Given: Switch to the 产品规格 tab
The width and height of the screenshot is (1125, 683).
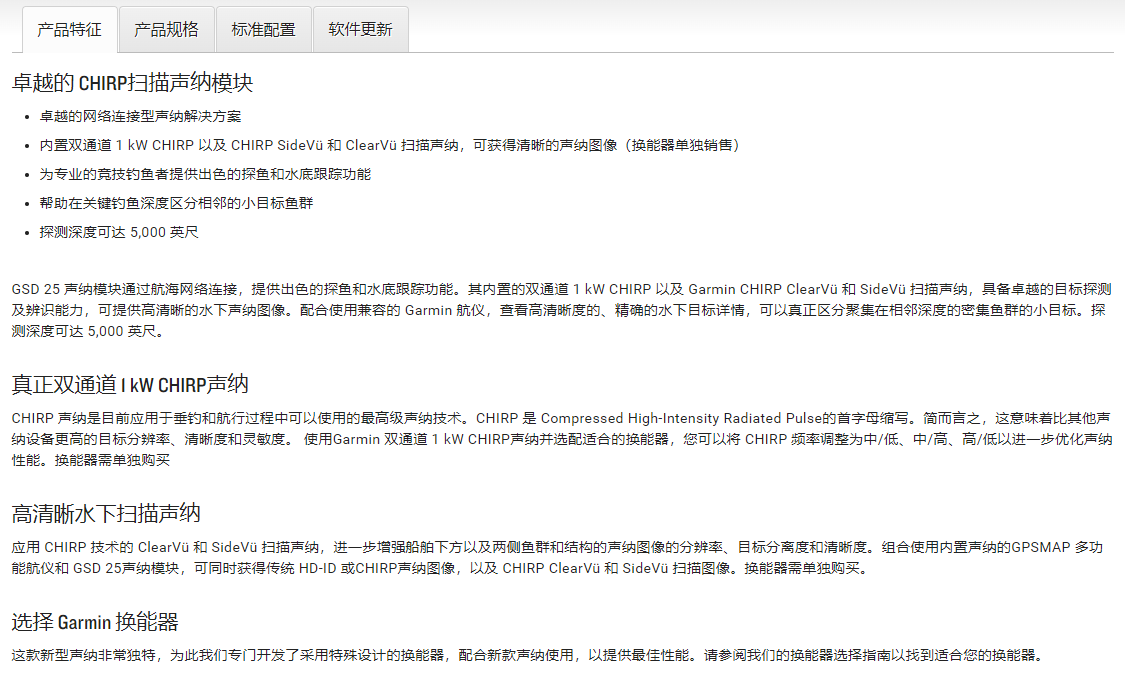Looking at the screenshot, I should pyautogui.click(x=166, y=29).
